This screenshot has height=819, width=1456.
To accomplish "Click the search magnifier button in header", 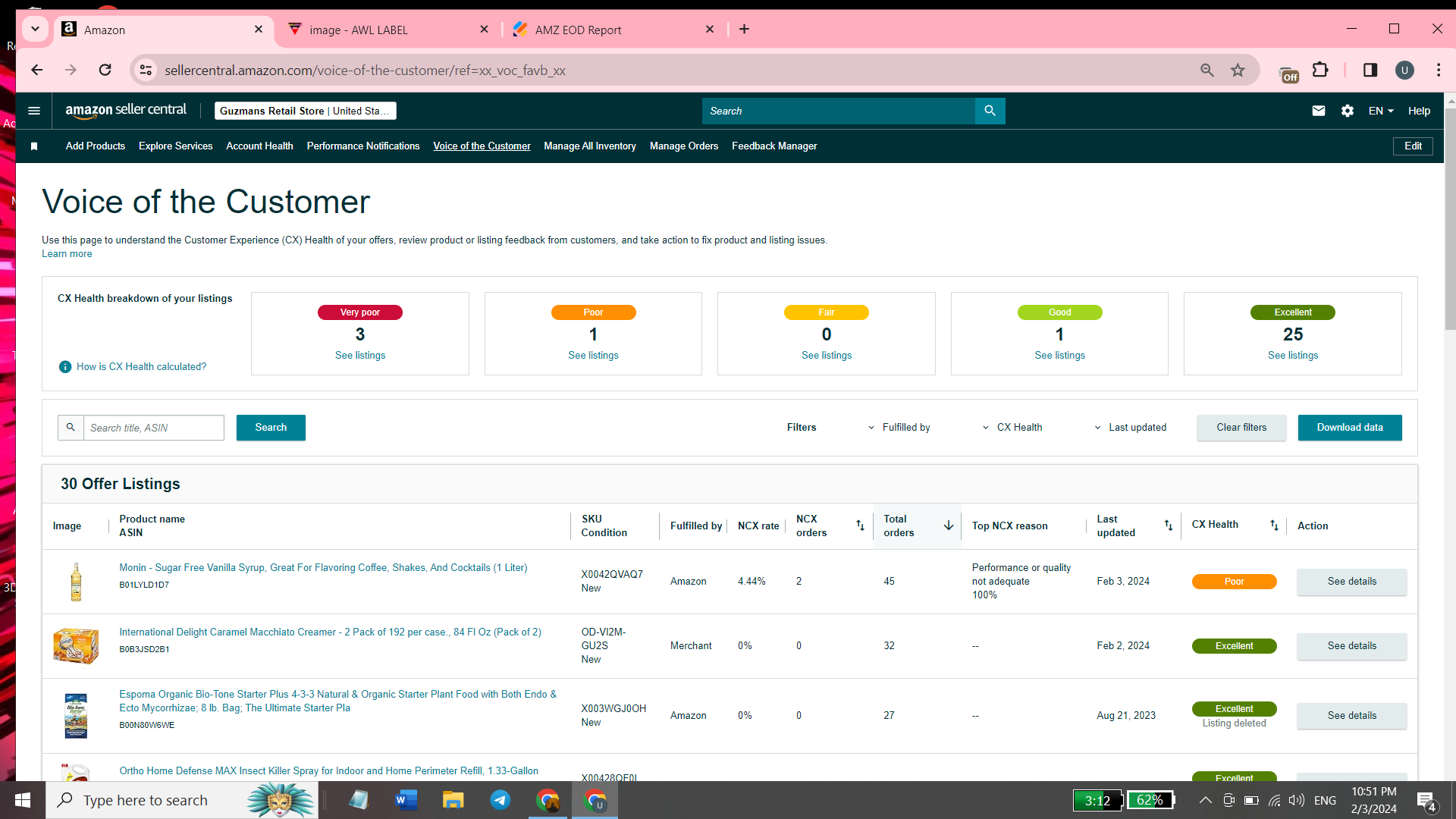I will pos(990,111).
